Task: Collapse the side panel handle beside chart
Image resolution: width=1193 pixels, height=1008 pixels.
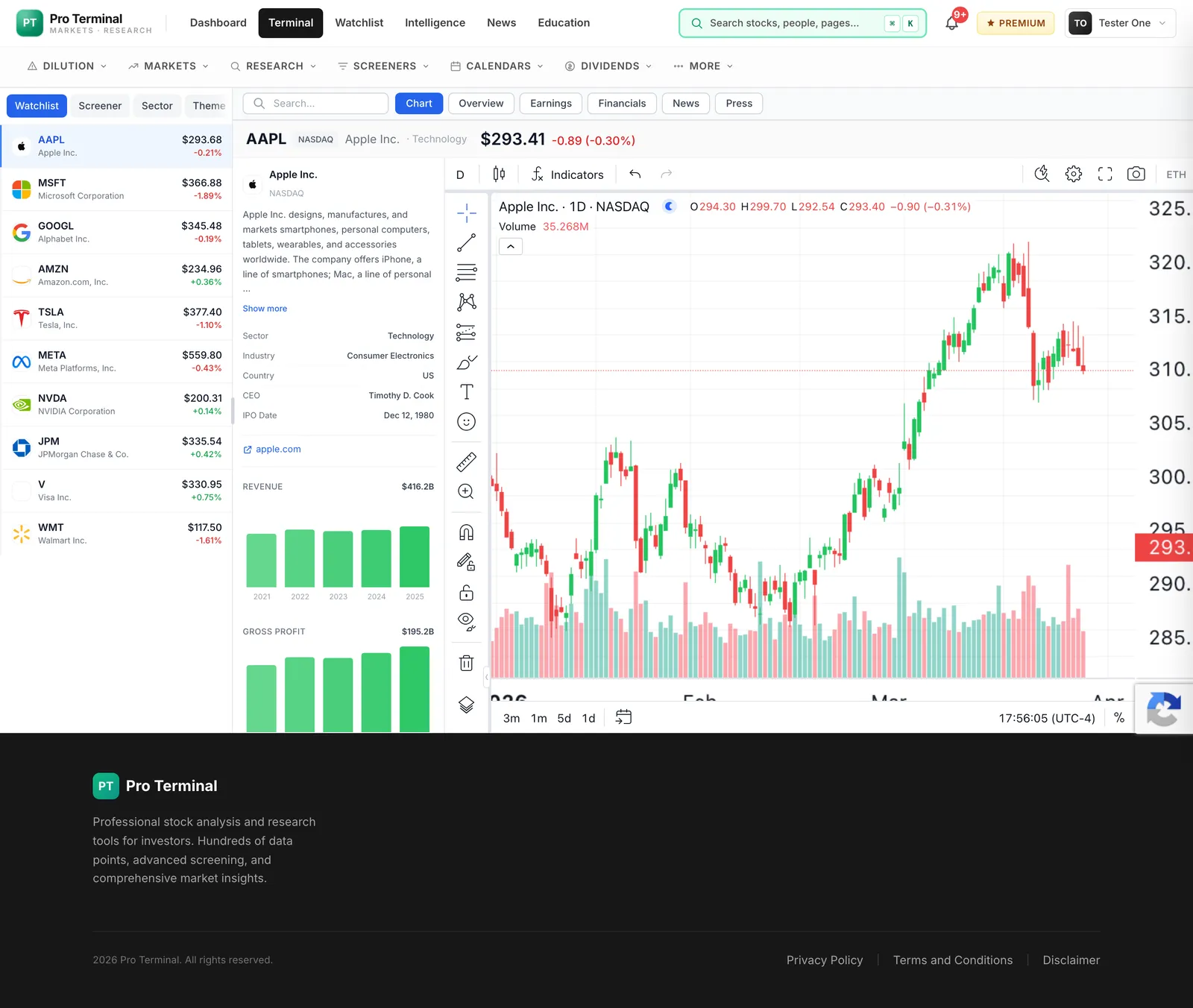Action: pos(486,677)
